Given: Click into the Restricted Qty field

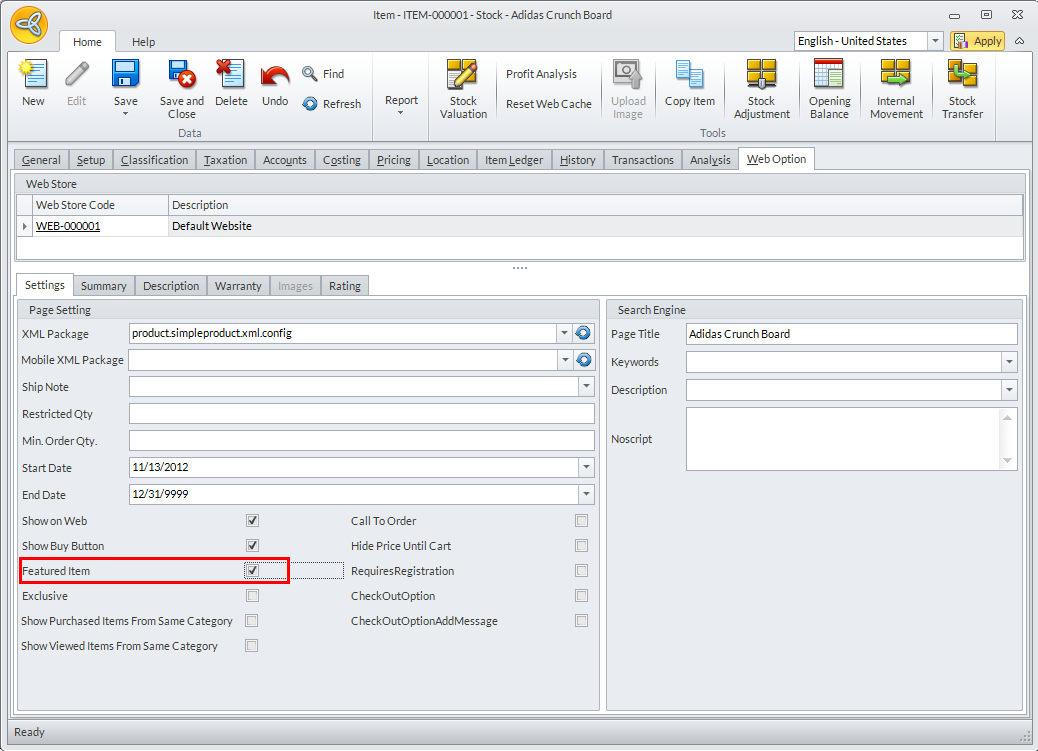Looking at the screenshot, I should pyautogui.click(x=361, y=414).
